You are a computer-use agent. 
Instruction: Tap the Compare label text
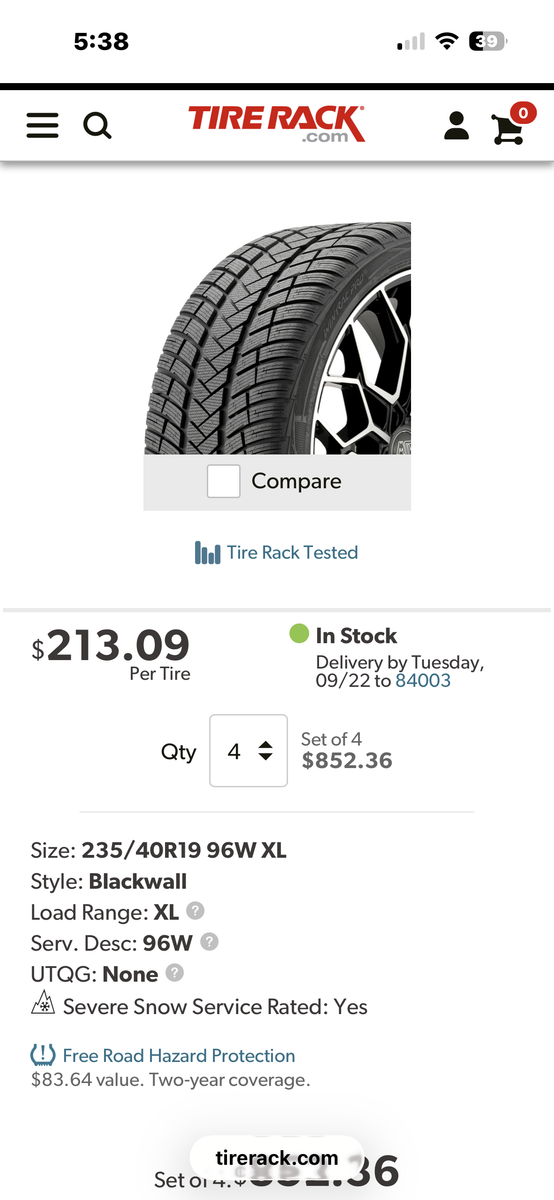pos(296,481)
